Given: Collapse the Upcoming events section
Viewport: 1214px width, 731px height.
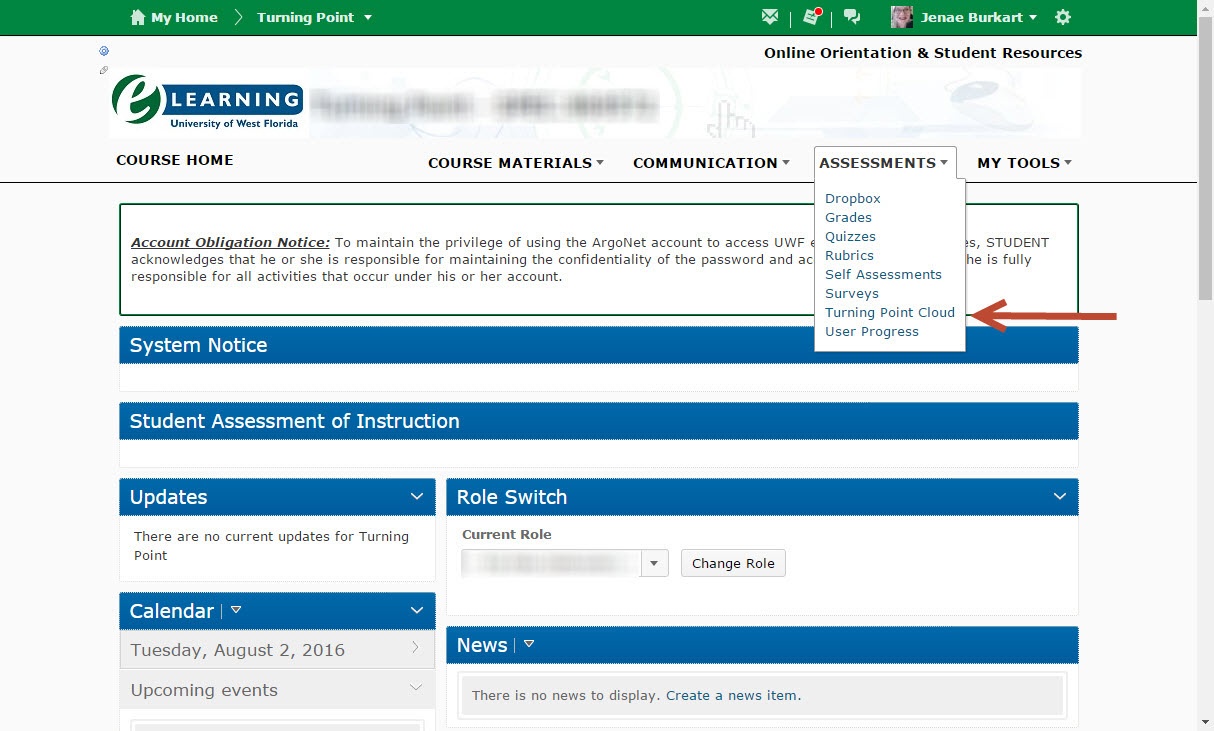Looking at the screenshot, I should point(416,688).
